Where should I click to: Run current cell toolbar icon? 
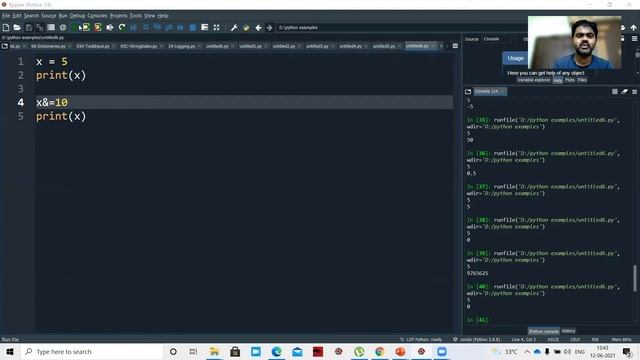(x=86, y=27)
